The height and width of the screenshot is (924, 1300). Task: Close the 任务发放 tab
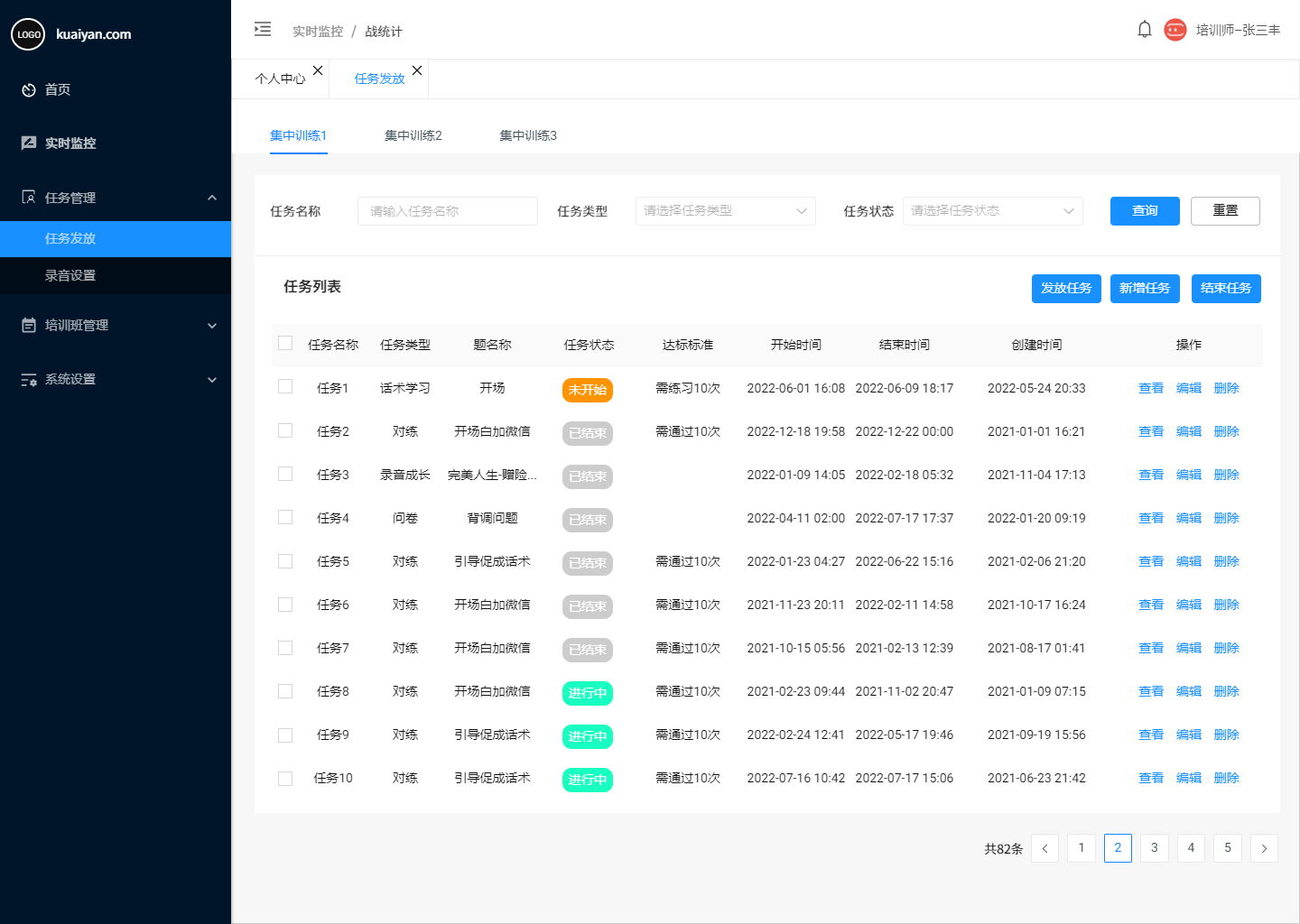(417, 70)
